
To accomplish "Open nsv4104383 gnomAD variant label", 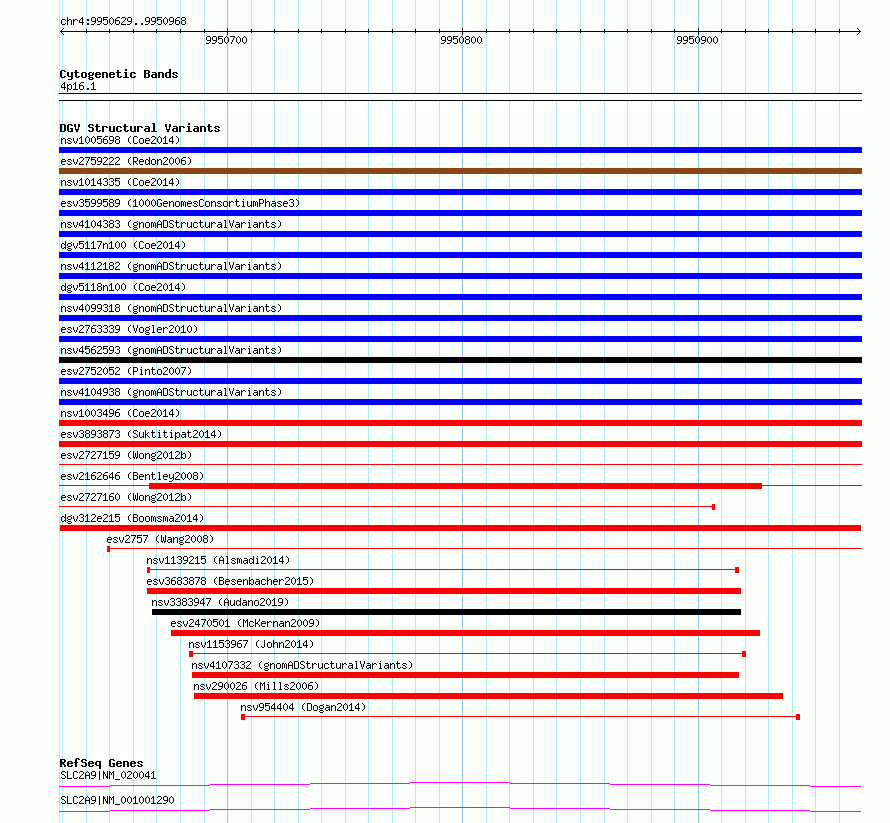I will pyautogui.click(x=171, y=224).
